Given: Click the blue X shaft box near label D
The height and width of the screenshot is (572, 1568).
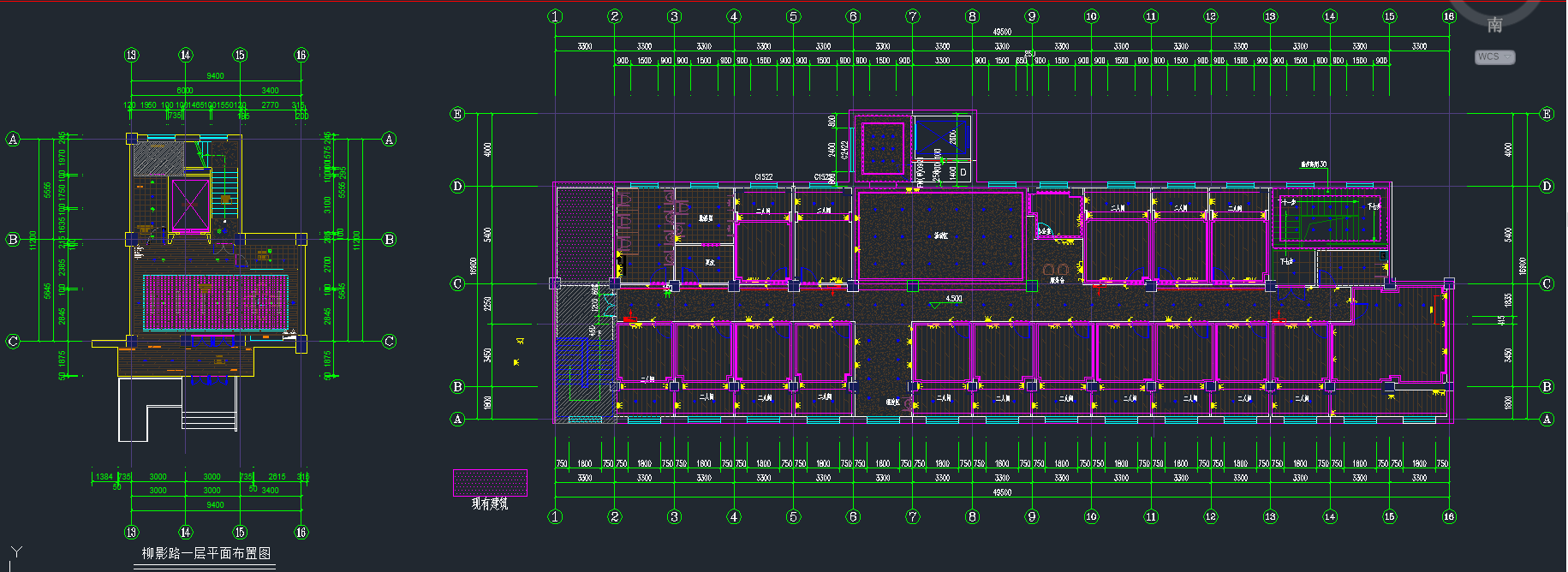Looking at the screenshot, I should pyautogui.click(x=942, y=137).
